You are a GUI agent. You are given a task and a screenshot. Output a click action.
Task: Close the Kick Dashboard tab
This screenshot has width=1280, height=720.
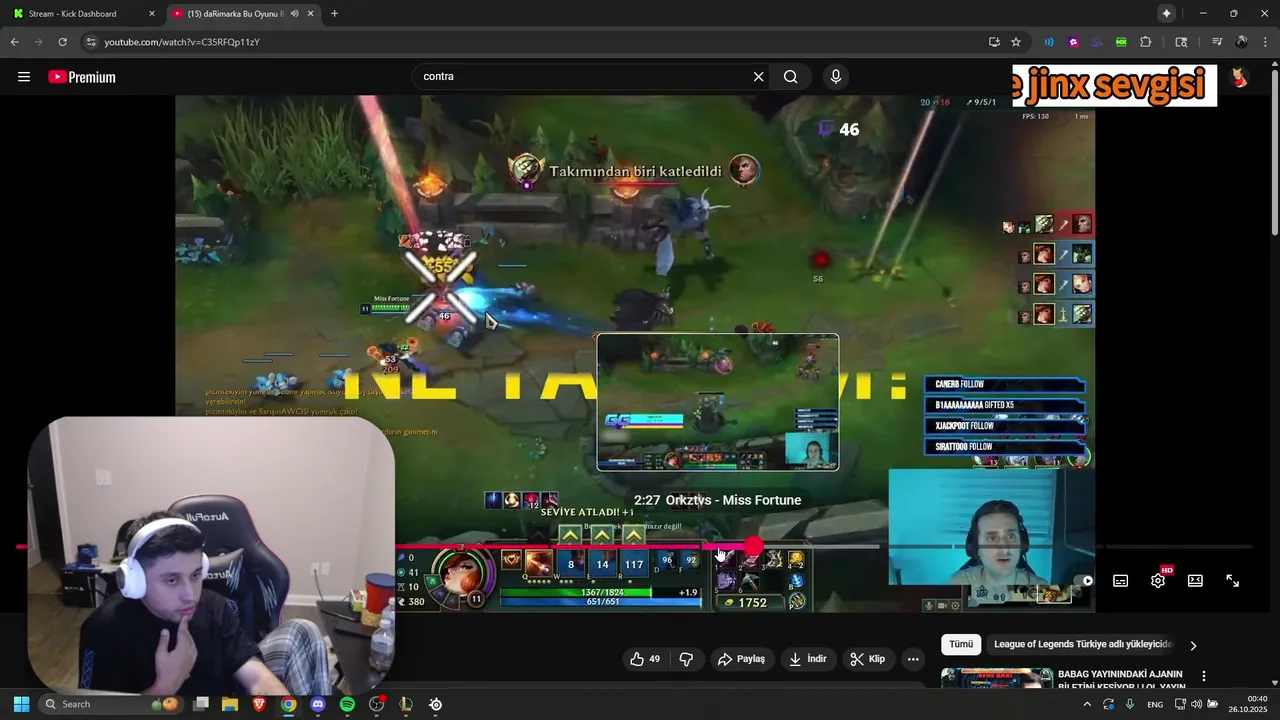(x=152, y=14)
